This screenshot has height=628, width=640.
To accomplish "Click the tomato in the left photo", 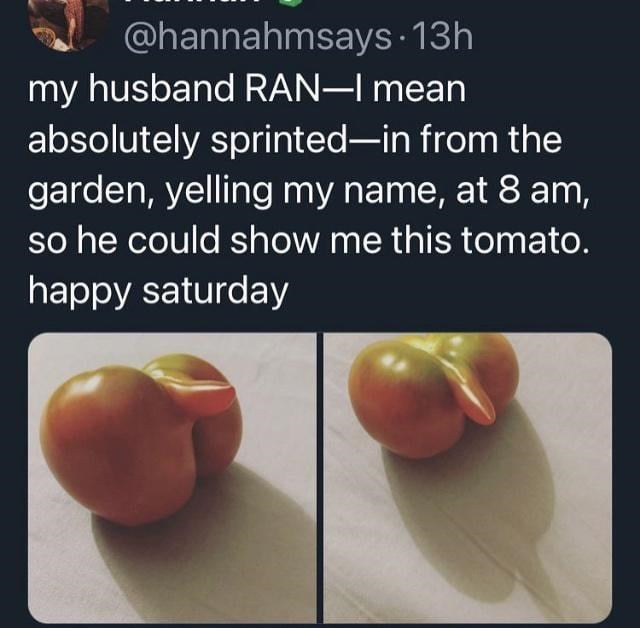I will [140, 440].
